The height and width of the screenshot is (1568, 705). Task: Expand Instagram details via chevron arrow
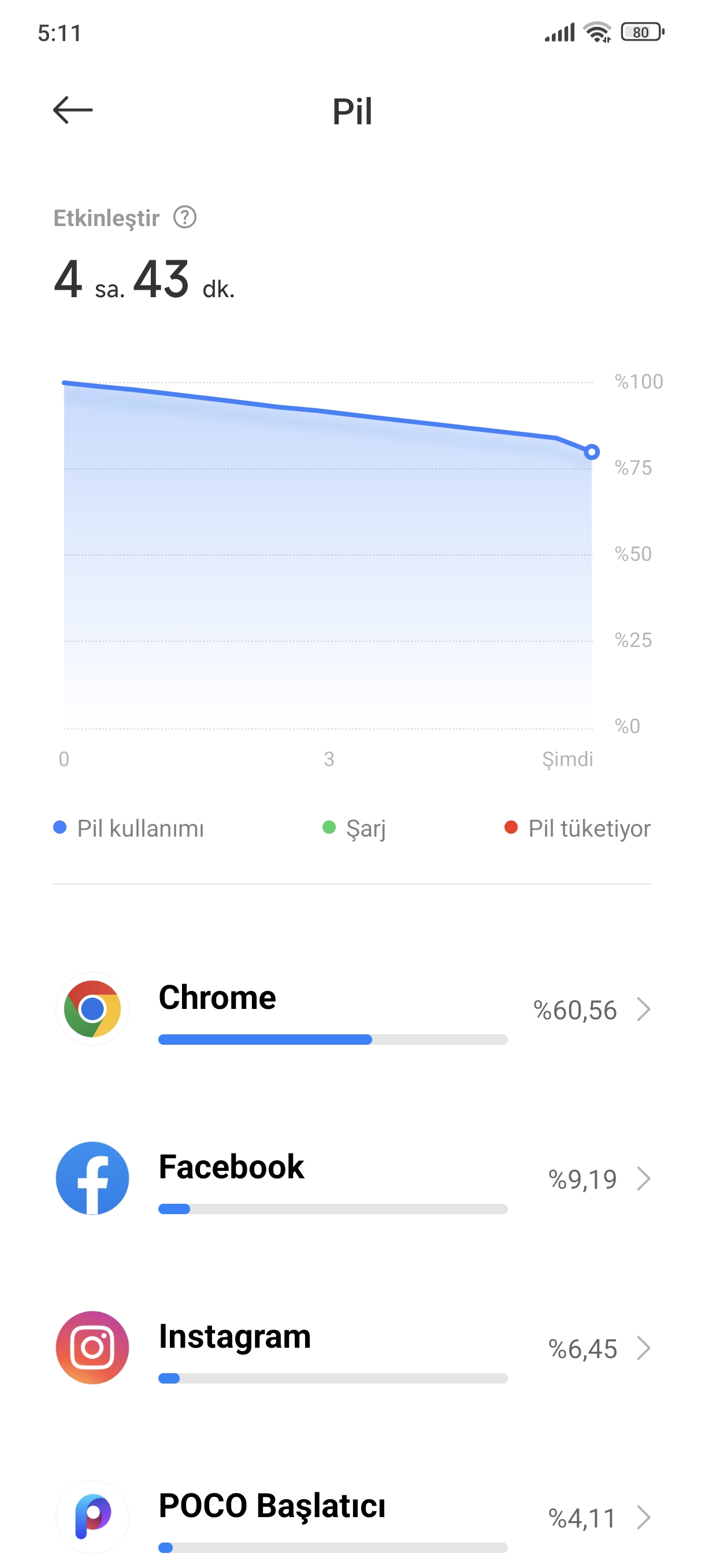pos(644,1348)
